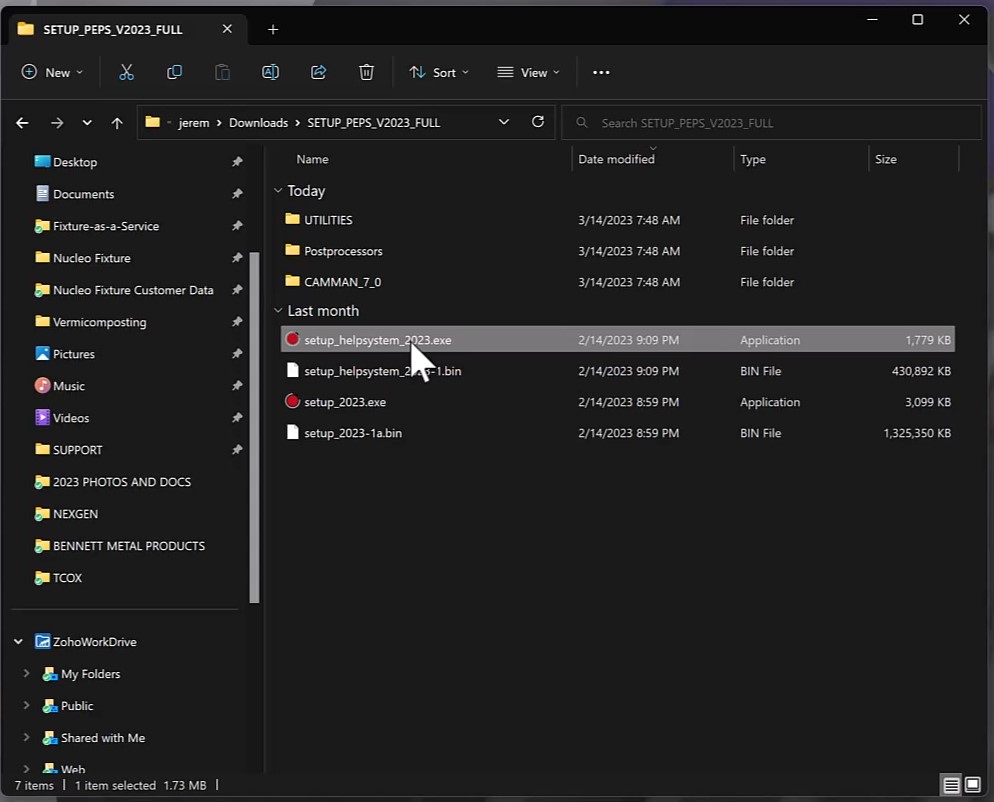
Task: Switch to large thumbnails view in status bar
Action: click(972, 785)
